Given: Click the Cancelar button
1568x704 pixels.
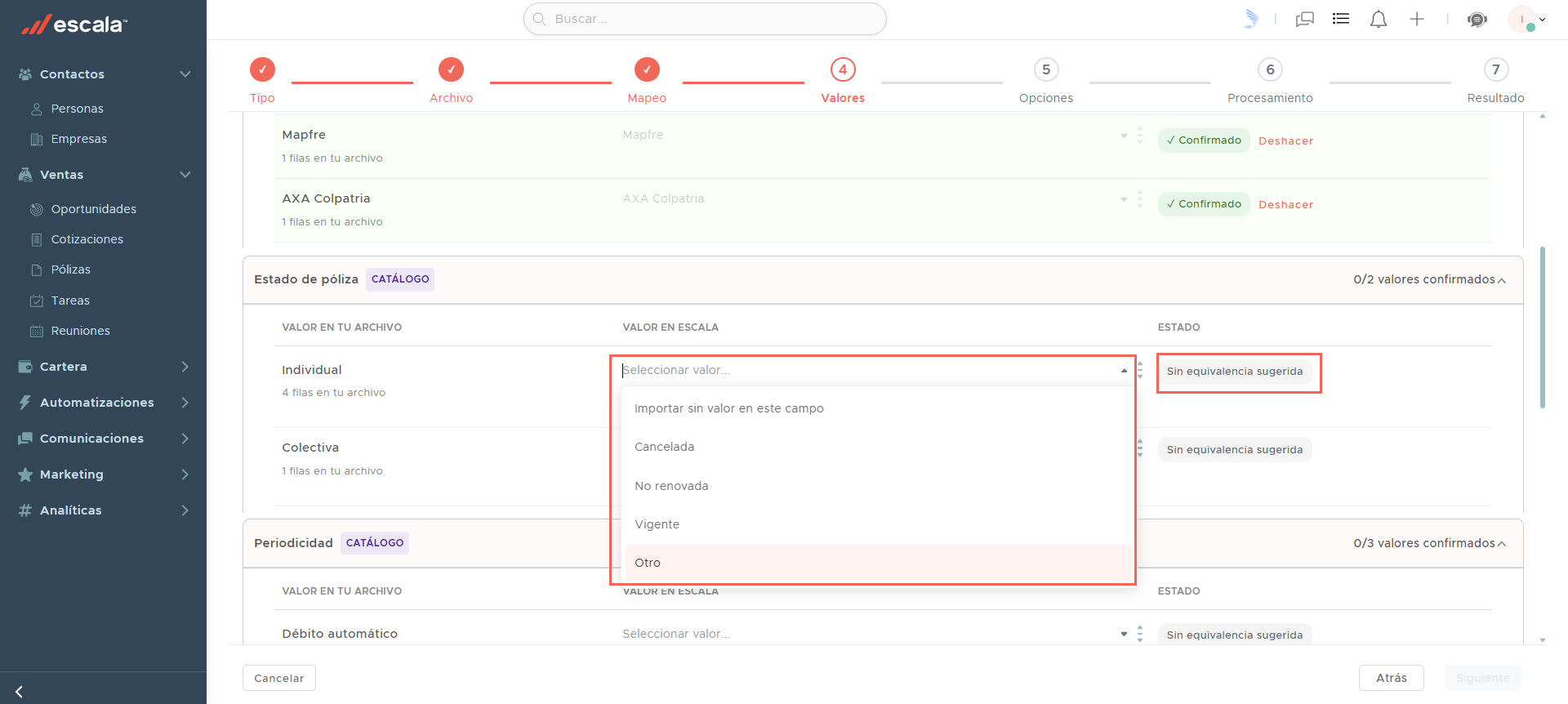Looking at the screenshot, I should pos(278,678).
